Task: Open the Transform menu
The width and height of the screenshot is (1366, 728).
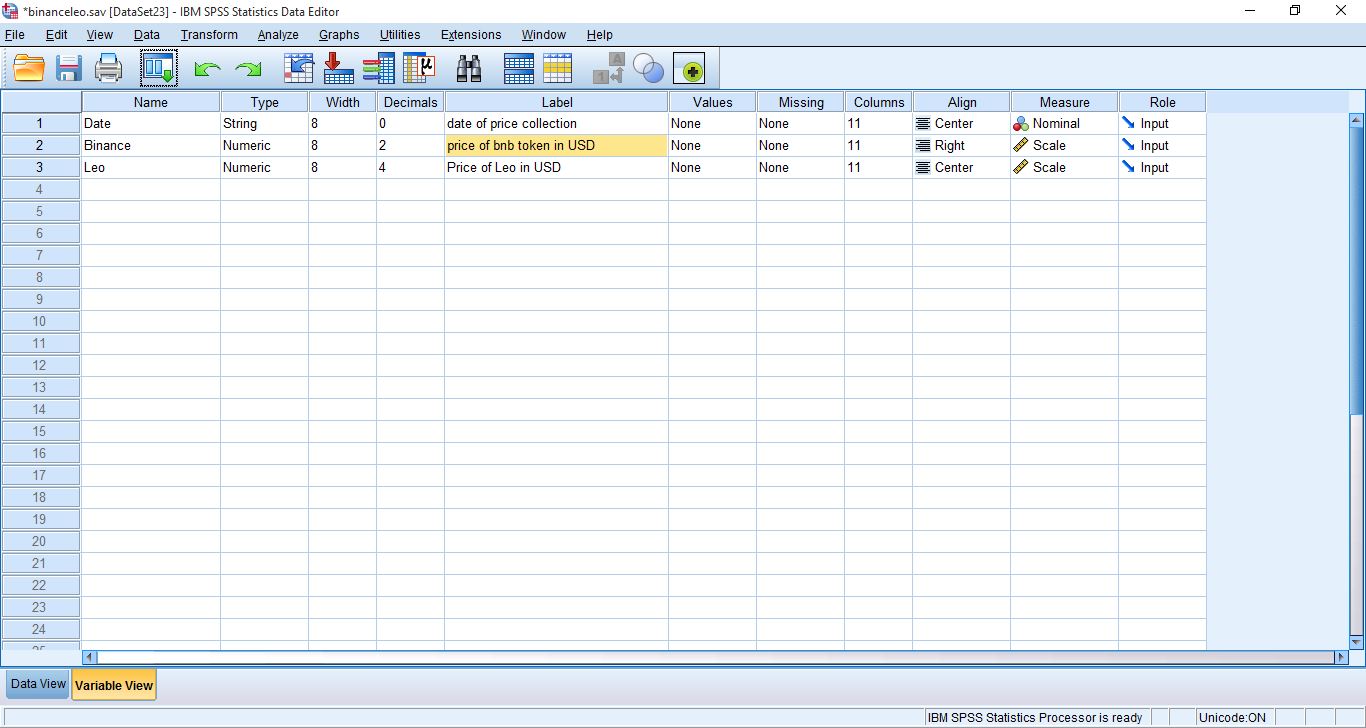Action: tap(209, 35)
